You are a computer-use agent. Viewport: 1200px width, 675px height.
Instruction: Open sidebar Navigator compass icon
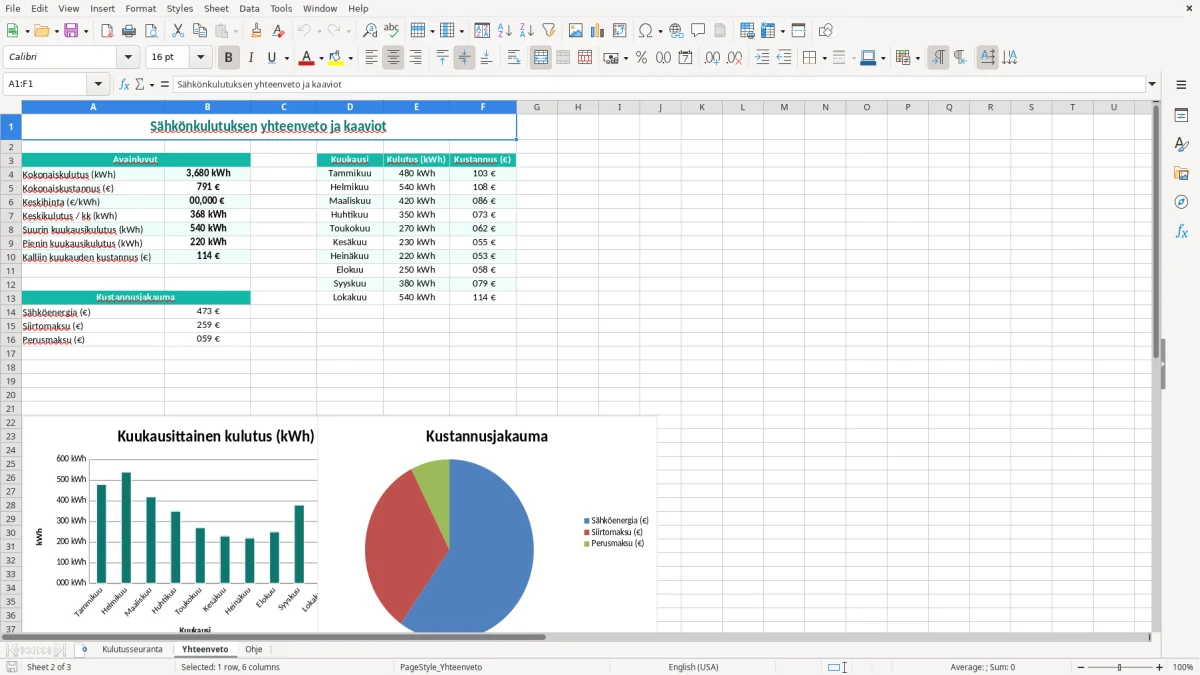[x=1181, y=202]
